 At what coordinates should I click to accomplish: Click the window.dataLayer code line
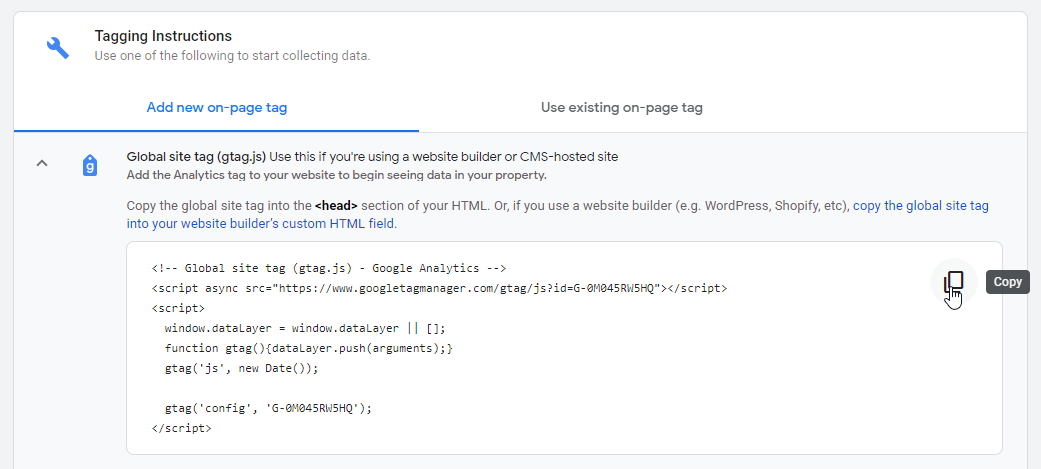pos(305,328)
